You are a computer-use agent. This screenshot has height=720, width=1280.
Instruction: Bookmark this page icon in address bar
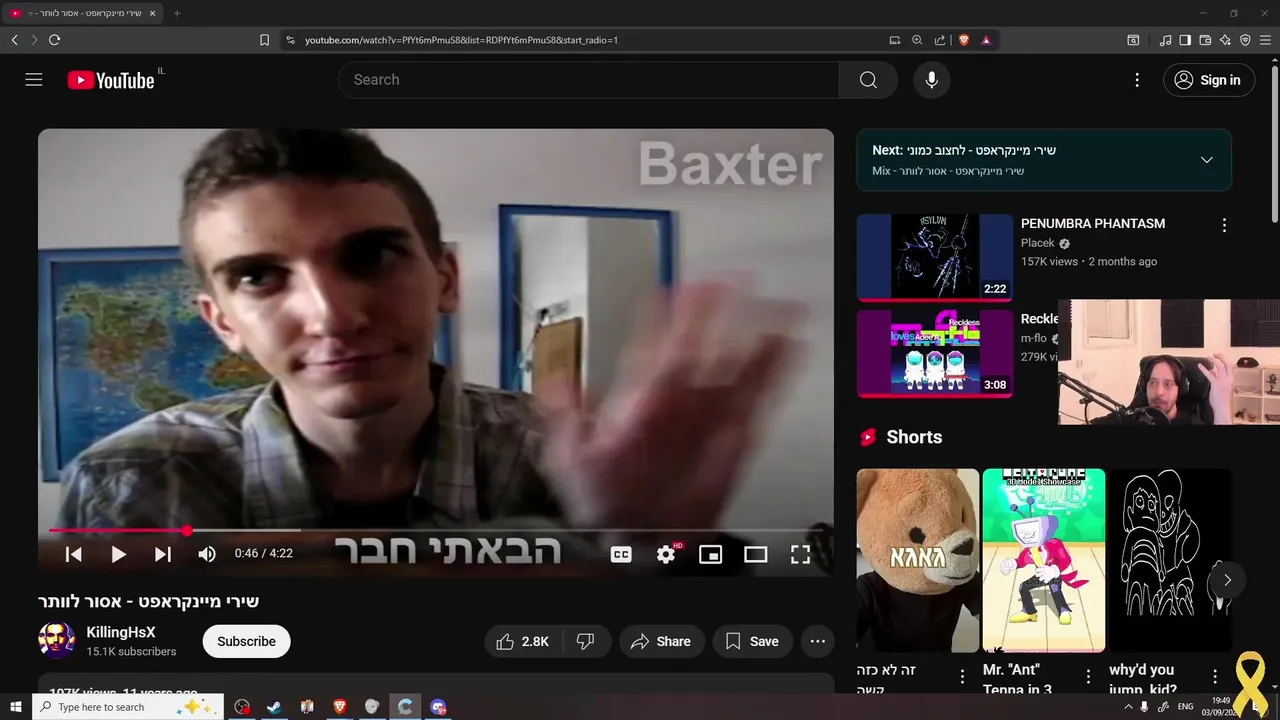(264, 40)
